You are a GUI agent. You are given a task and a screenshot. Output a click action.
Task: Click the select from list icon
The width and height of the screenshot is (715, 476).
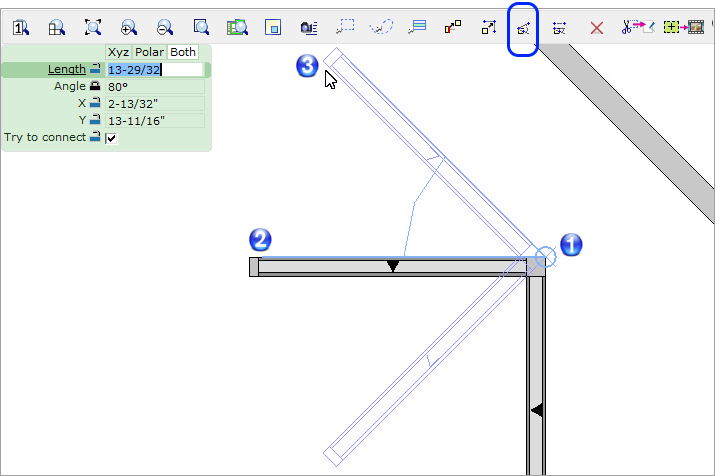[417, 26]
